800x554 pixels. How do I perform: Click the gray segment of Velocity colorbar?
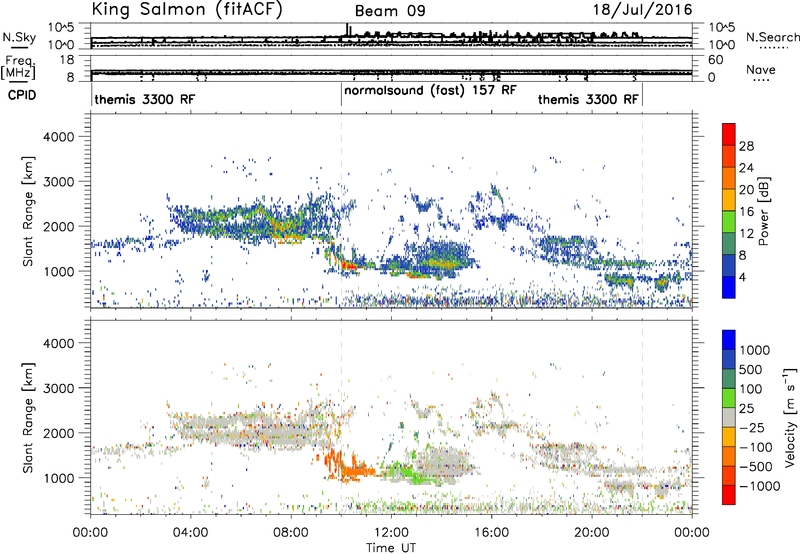click(729, 417)
